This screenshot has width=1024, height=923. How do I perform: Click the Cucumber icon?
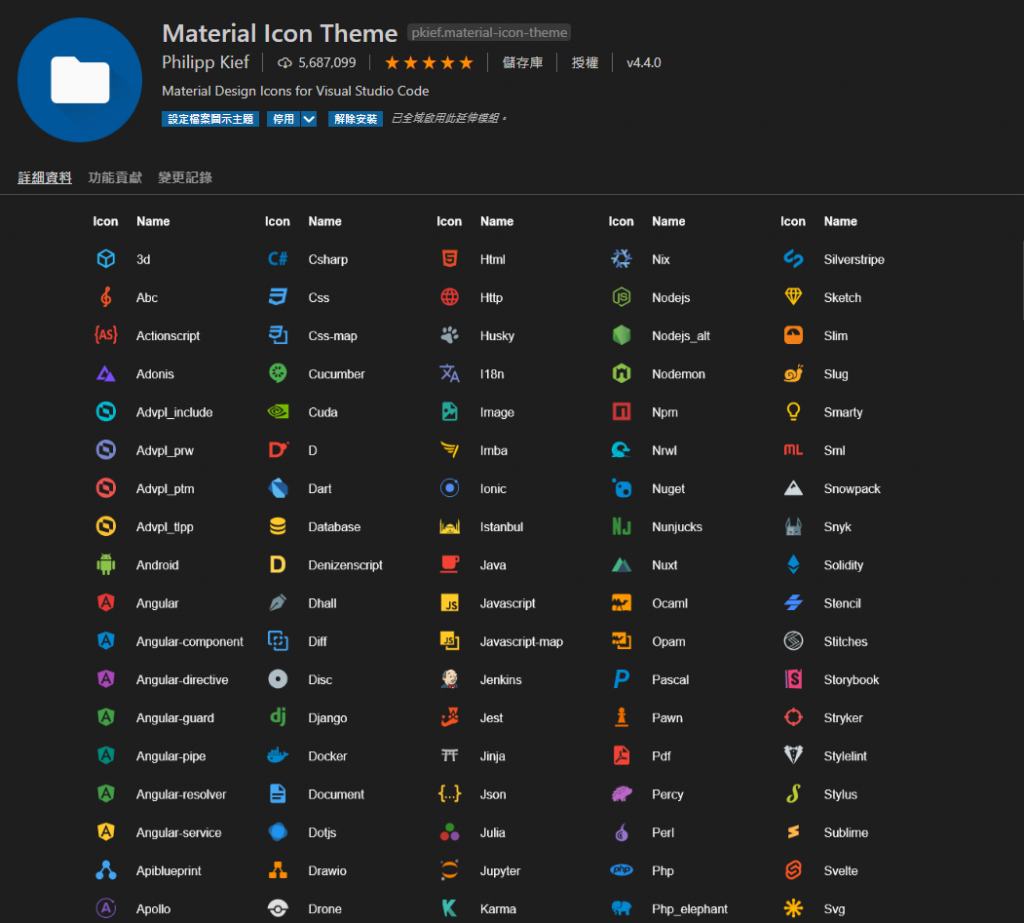(278, 373)
